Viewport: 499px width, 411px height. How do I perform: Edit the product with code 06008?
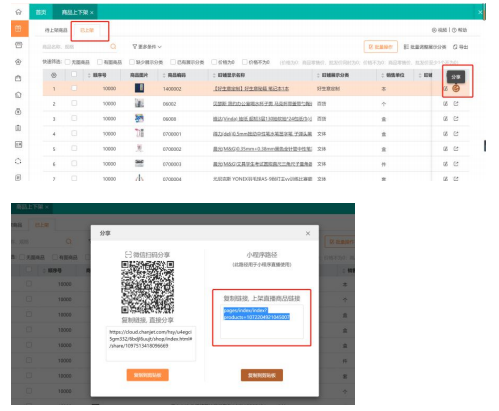click(445, 119)
